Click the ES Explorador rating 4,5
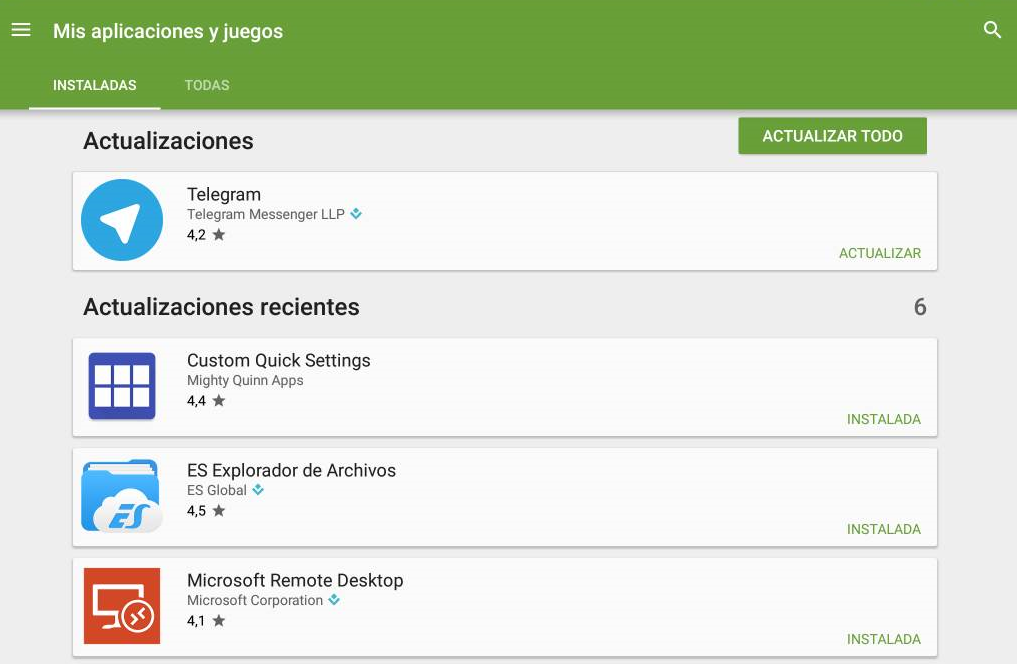This screenshot has width=1017, height=664. pyautogui.click(x=196, y=511)
